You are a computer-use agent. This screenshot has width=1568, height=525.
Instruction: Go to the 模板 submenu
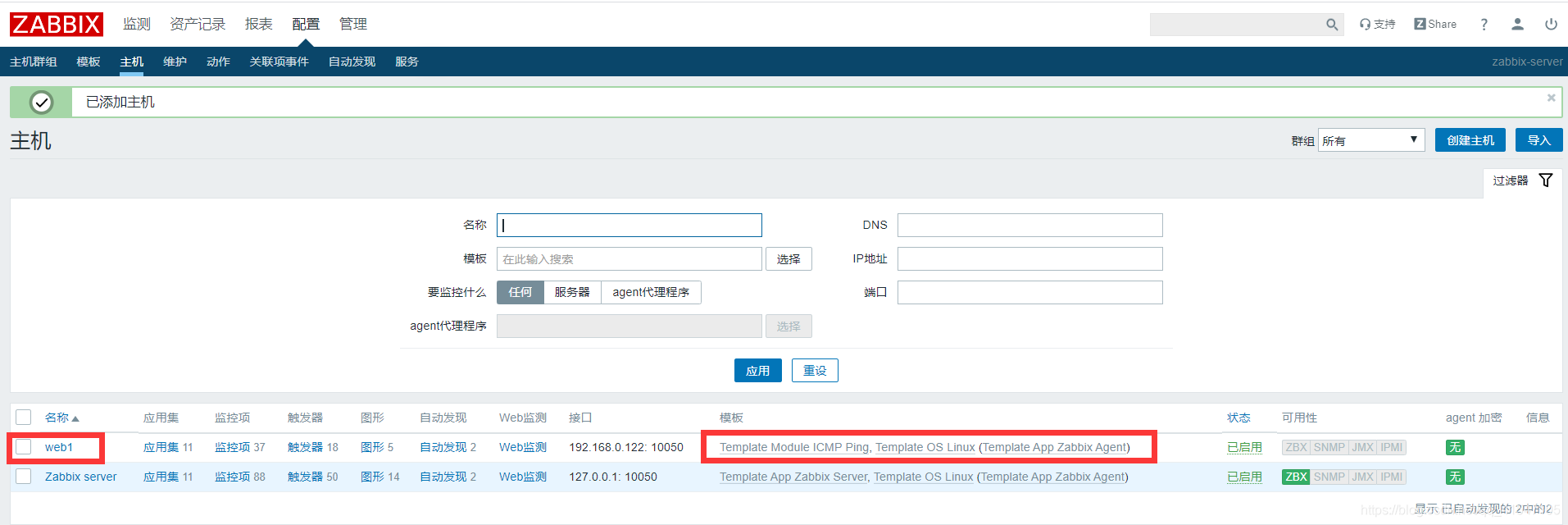pos(89,62)
